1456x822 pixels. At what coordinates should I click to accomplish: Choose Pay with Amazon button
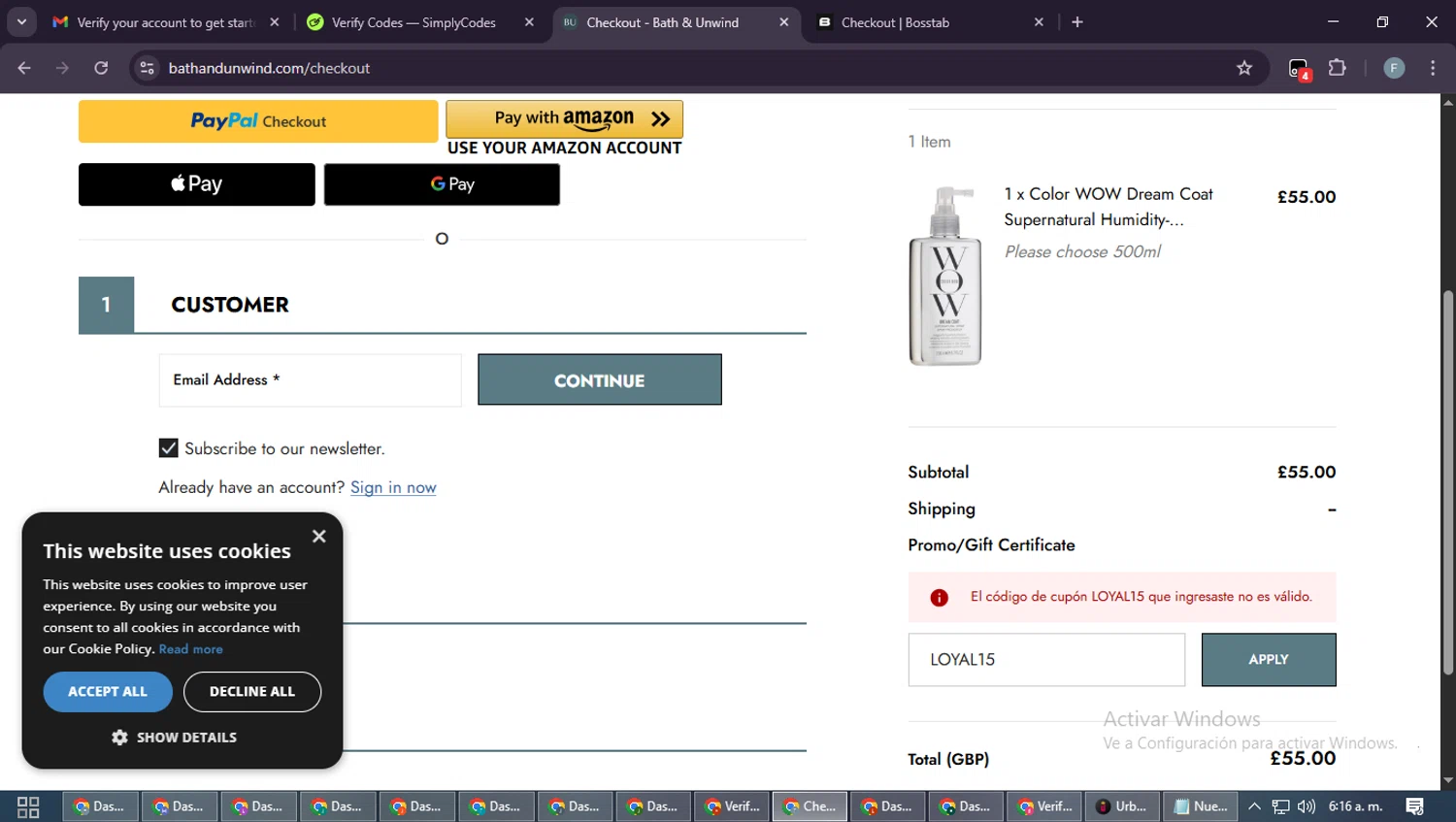coord(565,118)
